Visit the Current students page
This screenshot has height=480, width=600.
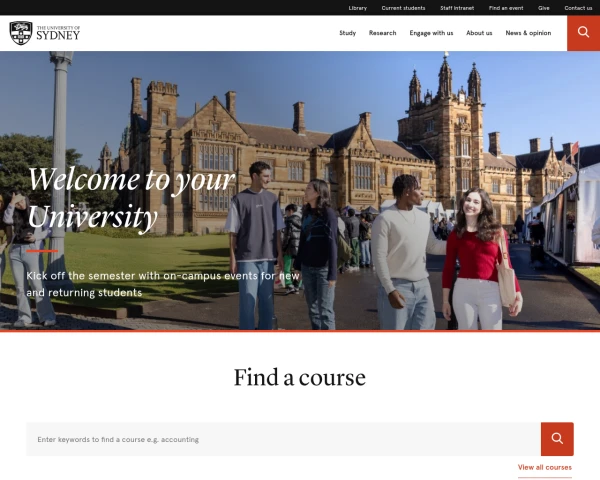pyautogui.click(x=403, y=8)
